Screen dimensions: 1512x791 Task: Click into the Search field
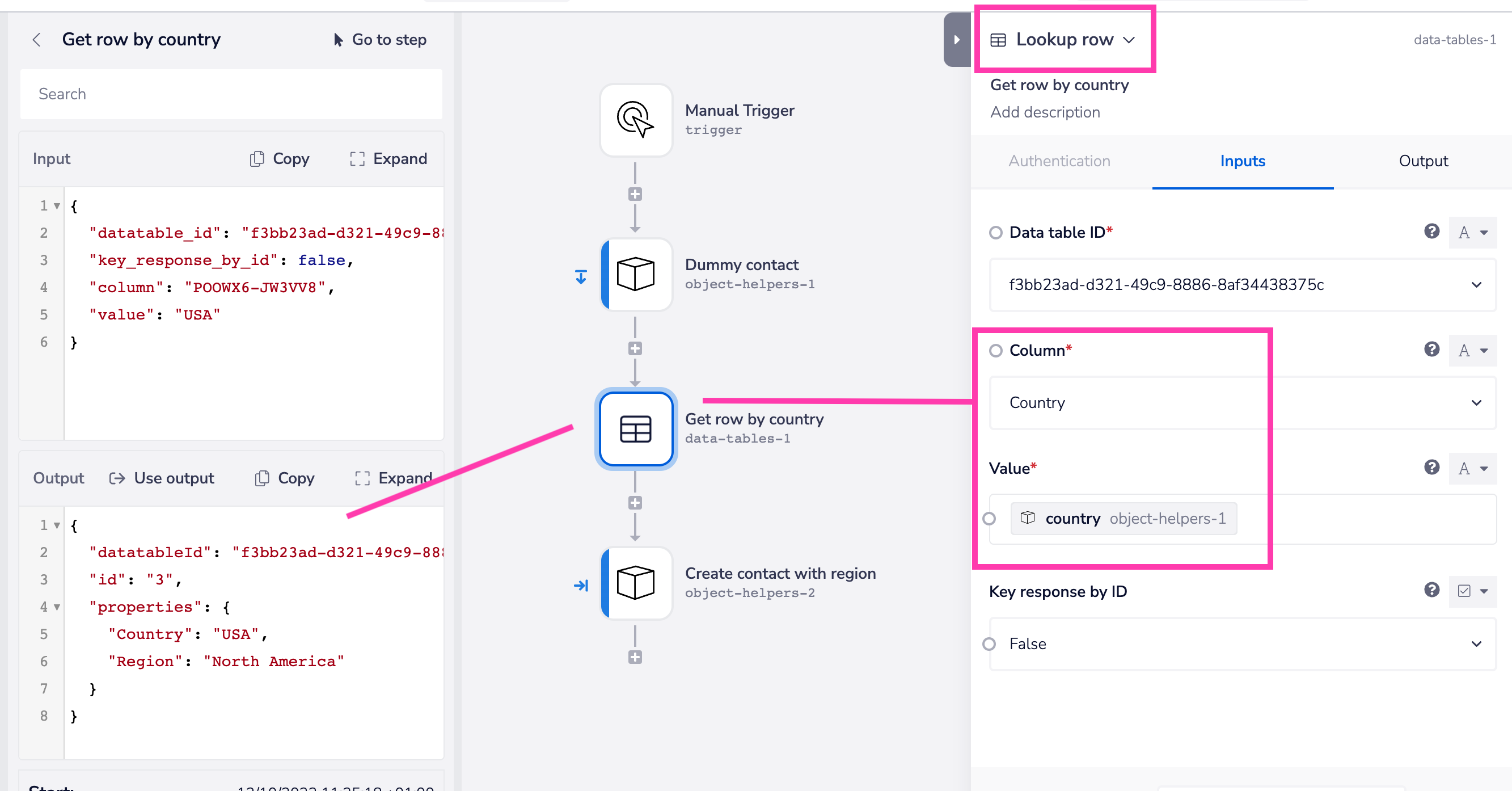231,94
